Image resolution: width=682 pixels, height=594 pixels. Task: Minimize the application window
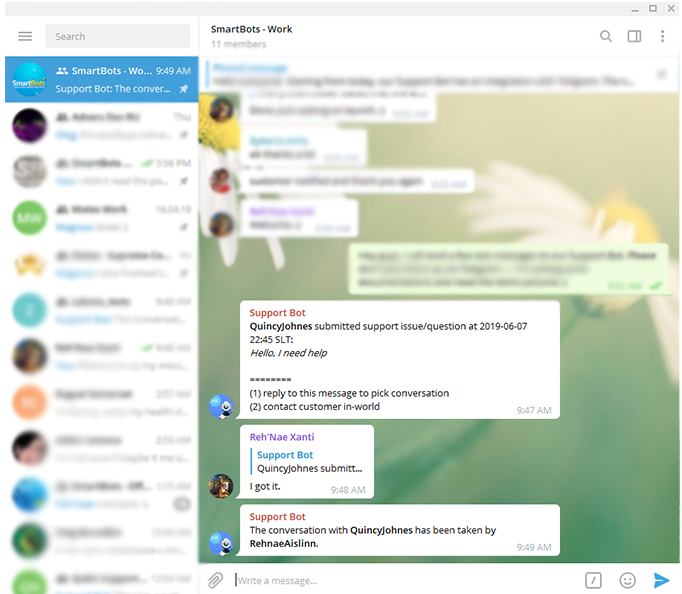point(635,9)
